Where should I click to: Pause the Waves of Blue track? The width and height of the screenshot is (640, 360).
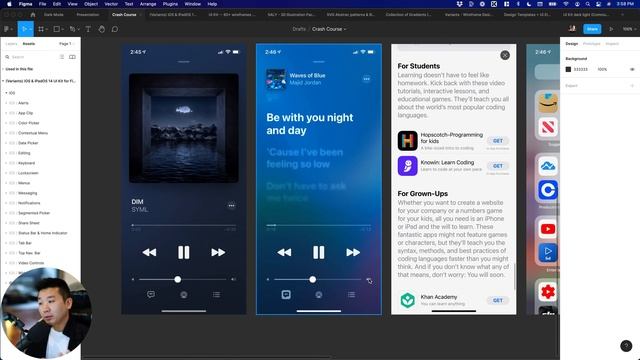(x=319, y=252)
